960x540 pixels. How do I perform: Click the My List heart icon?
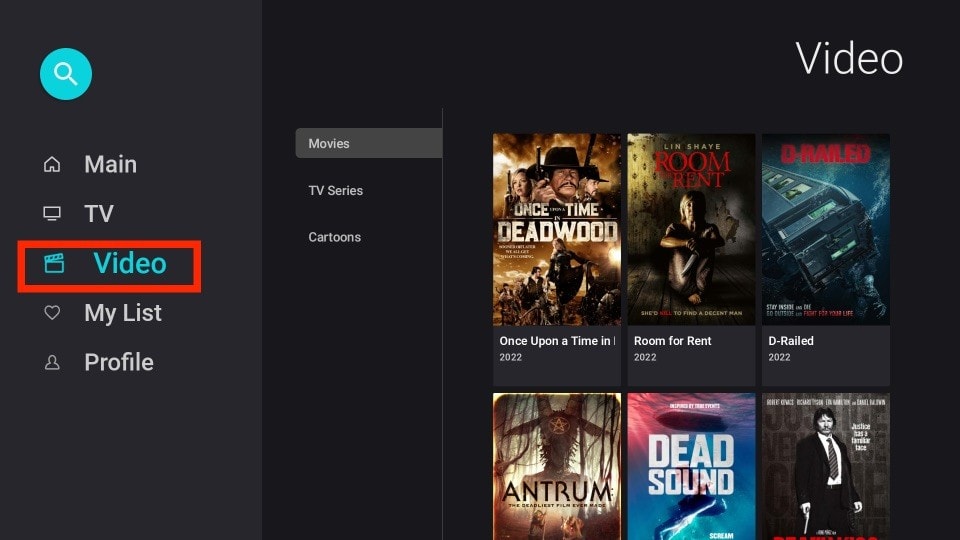[52, 313]
